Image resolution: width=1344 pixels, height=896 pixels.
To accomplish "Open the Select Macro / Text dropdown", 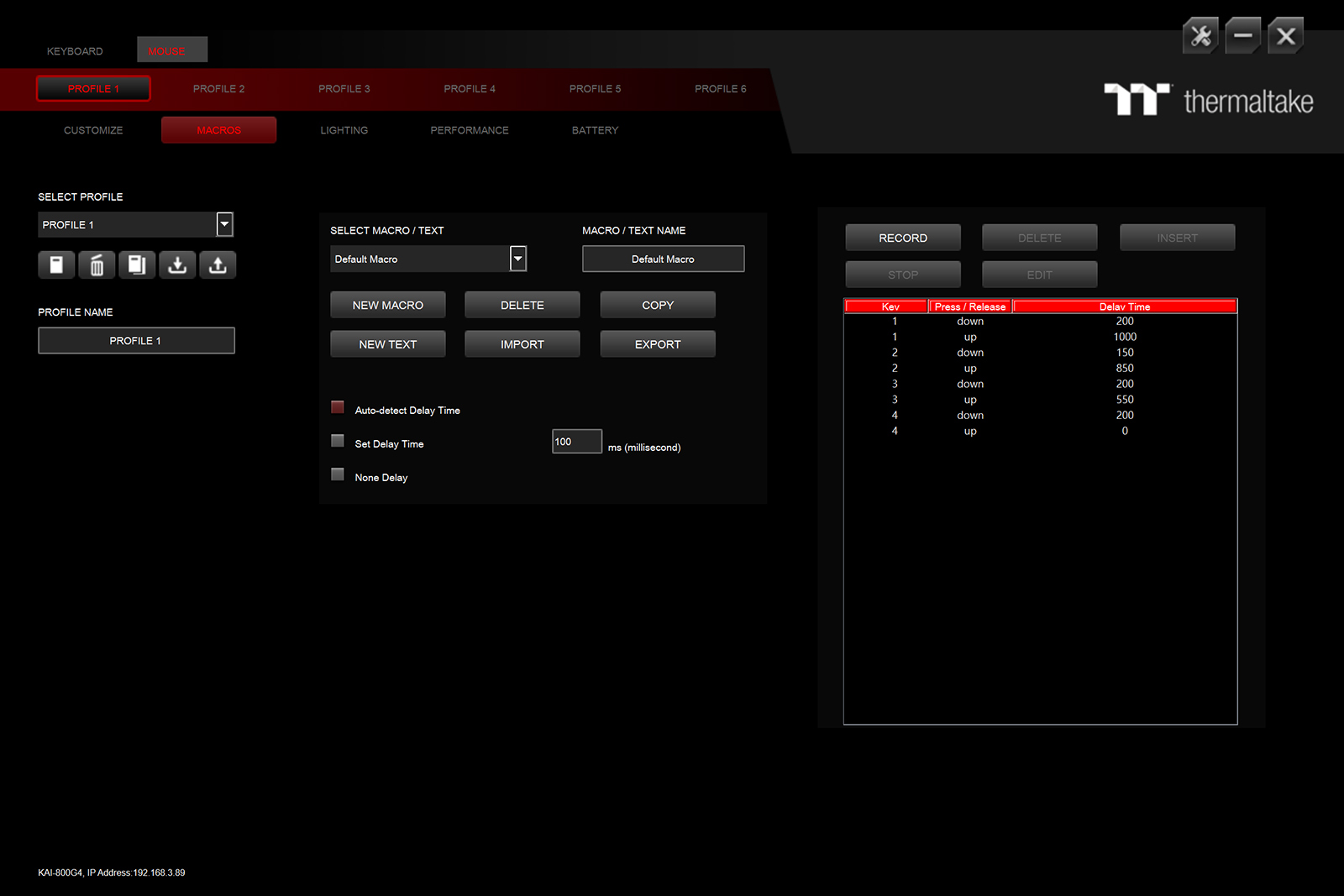I will [518, 259].
